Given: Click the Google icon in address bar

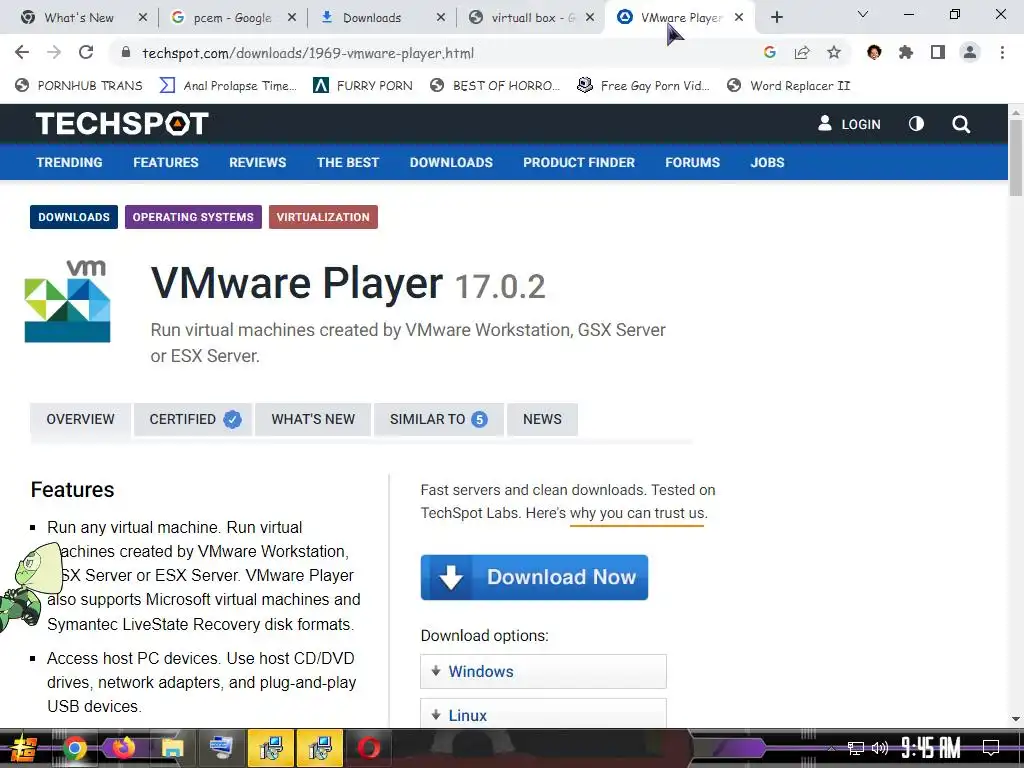Looking at the screenshot, I should pyautogui.click(x=770, y=52).
